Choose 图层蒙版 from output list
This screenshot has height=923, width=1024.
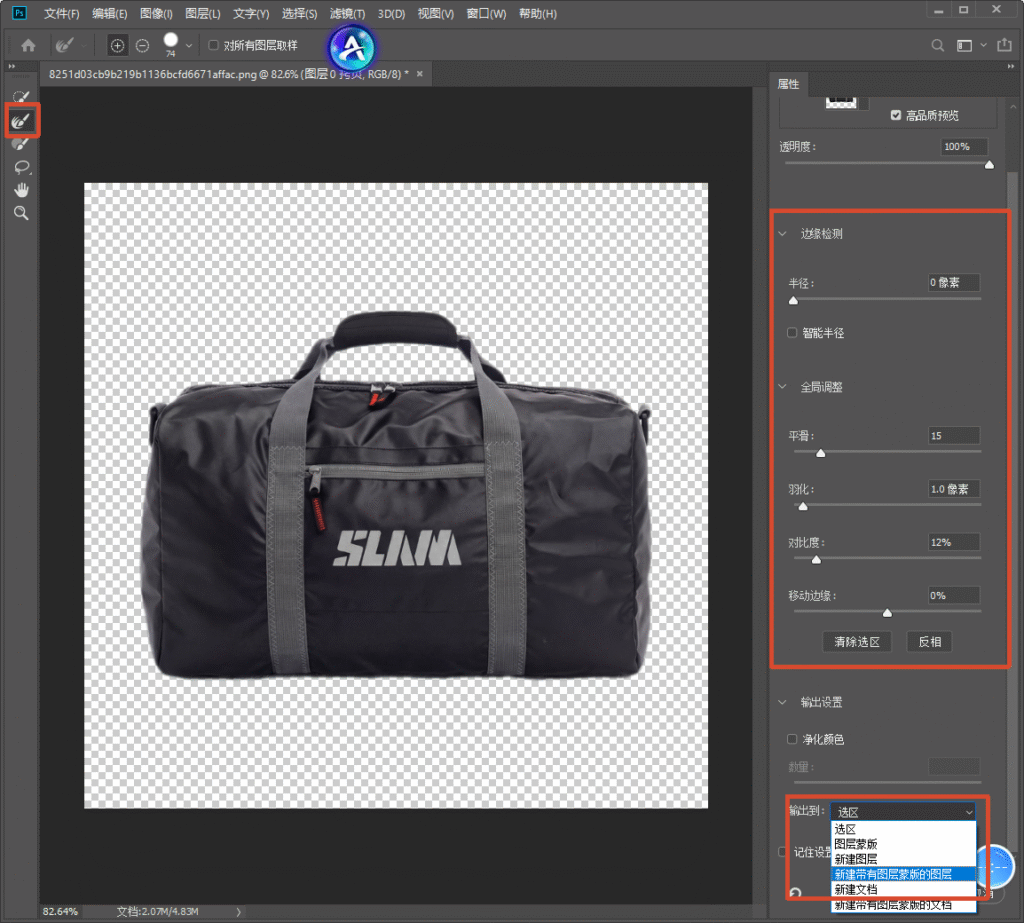click(x=903, y=844)
